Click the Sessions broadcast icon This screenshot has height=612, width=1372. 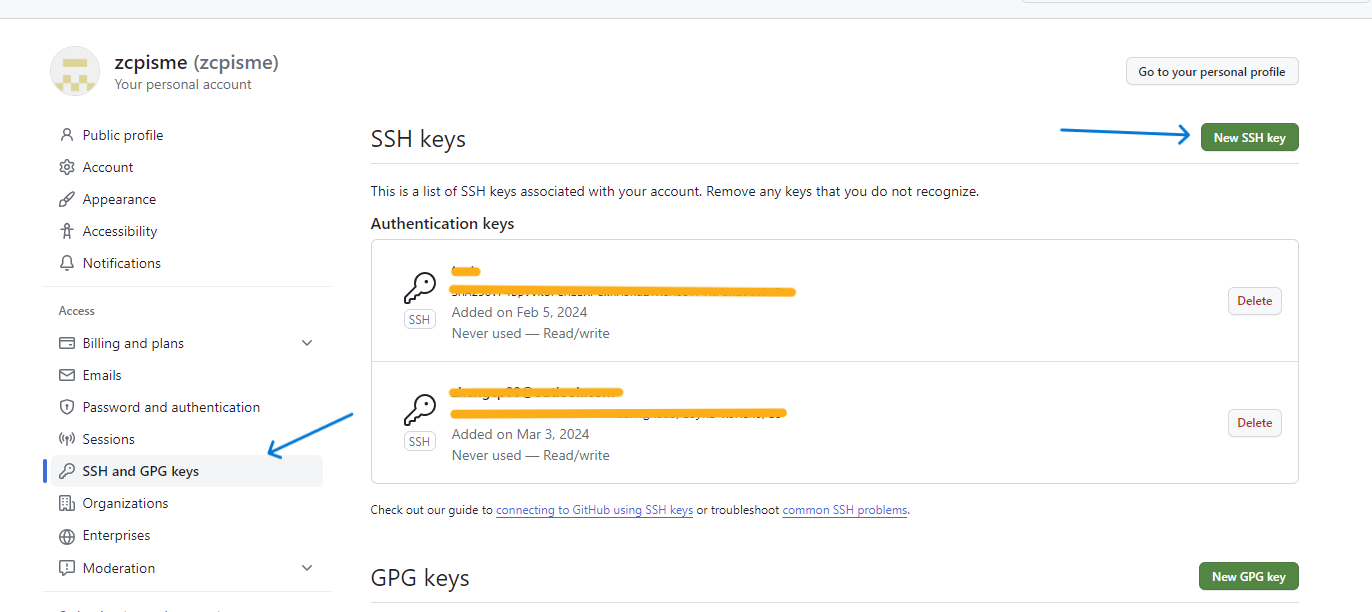[67, 439]
